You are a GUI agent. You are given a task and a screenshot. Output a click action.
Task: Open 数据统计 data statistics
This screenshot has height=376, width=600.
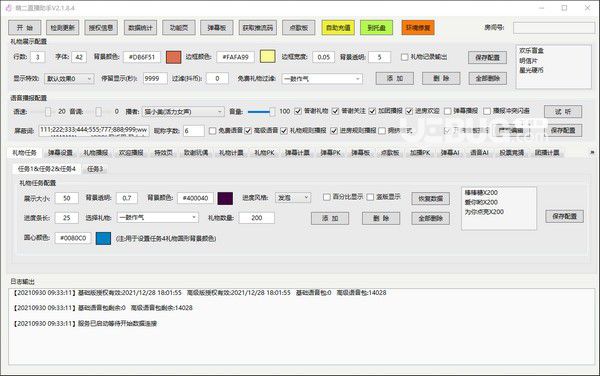point(140,28)
